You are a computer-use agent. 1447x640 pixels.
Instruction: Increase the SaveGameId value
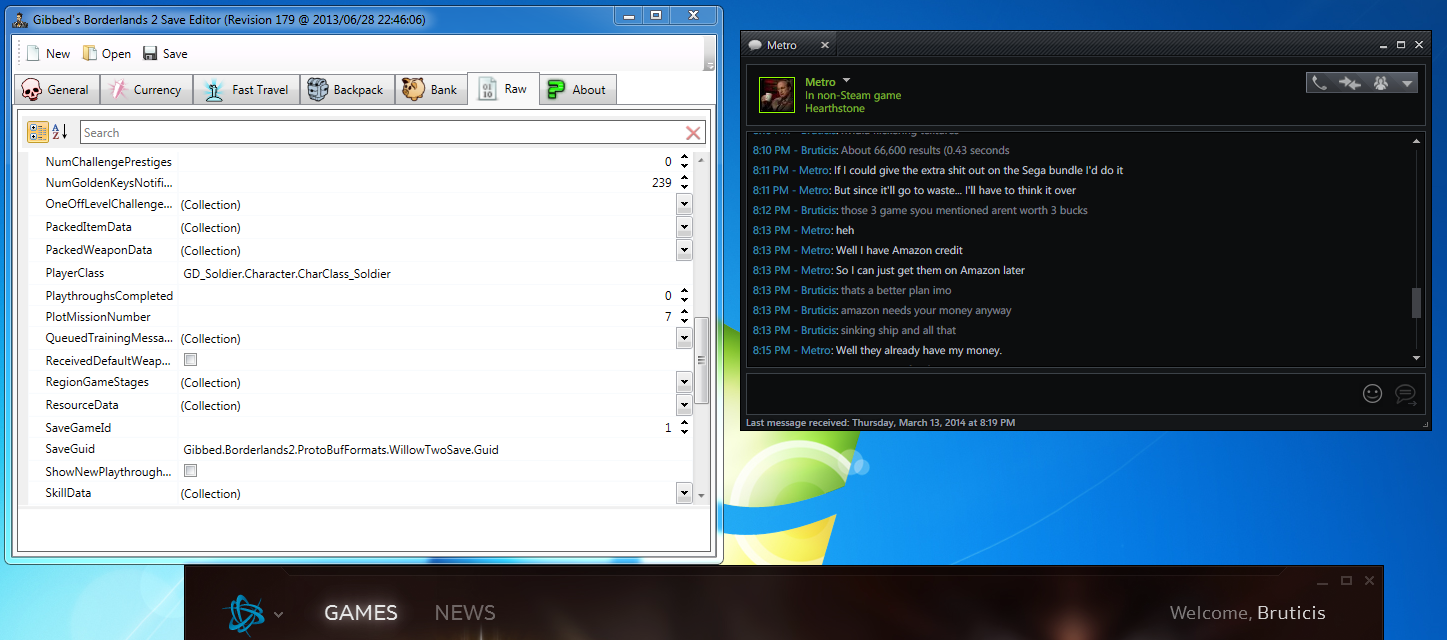point(684,423)
